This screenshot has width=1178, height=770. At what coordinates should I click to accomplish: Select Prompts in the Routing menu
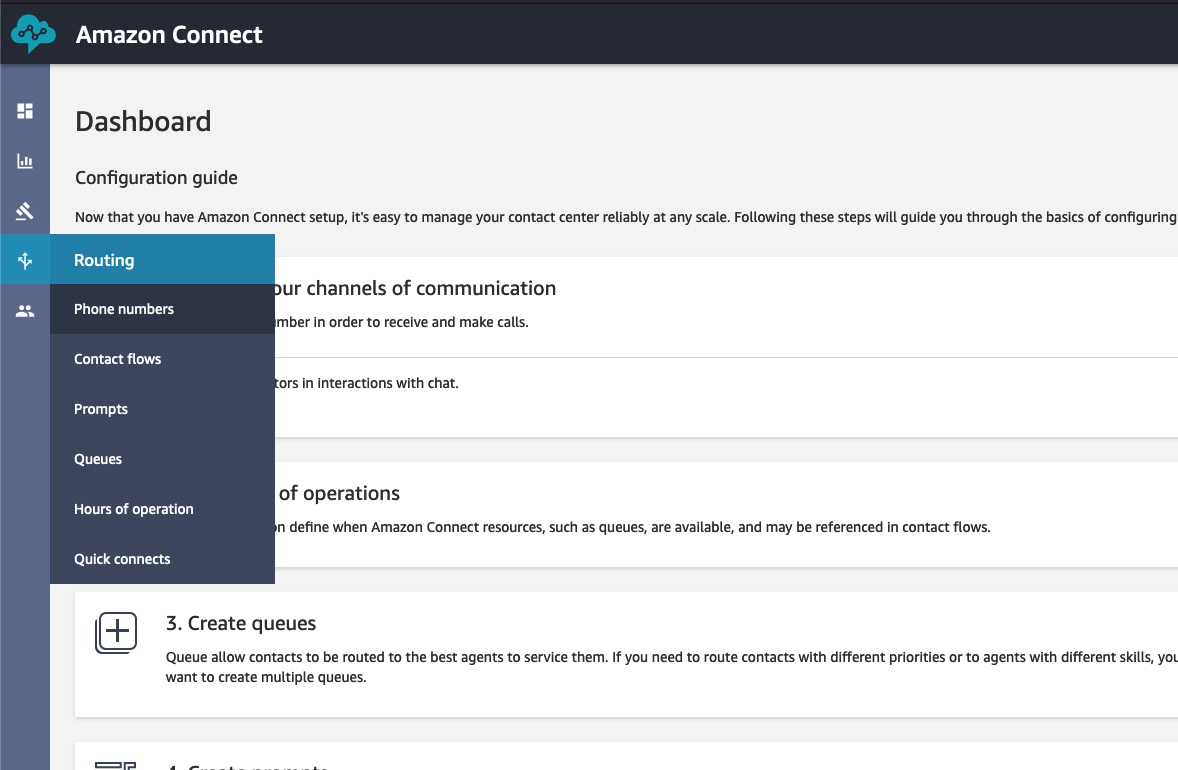coord(101,409)
